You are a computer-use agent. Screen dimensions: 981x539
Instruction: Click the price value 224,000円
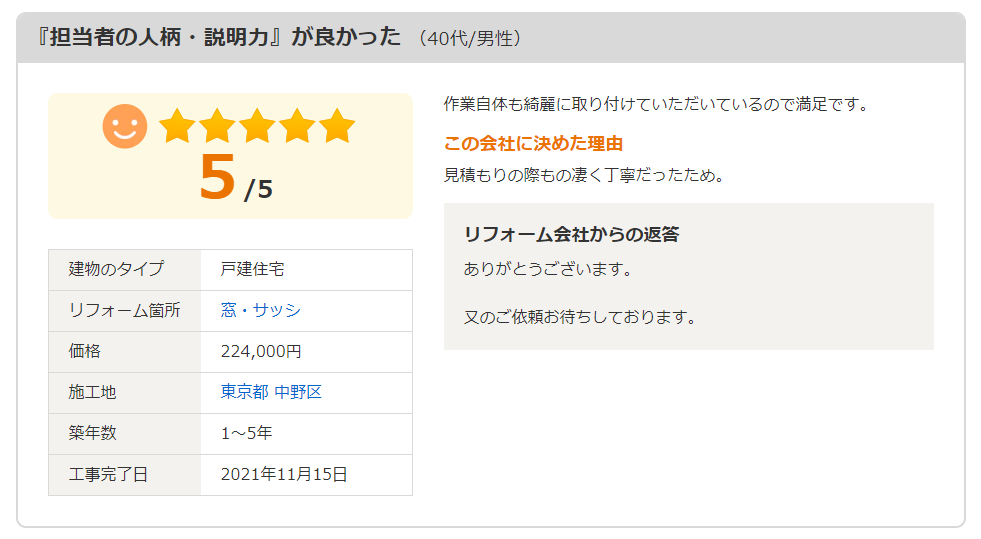(x=261, y=351)
